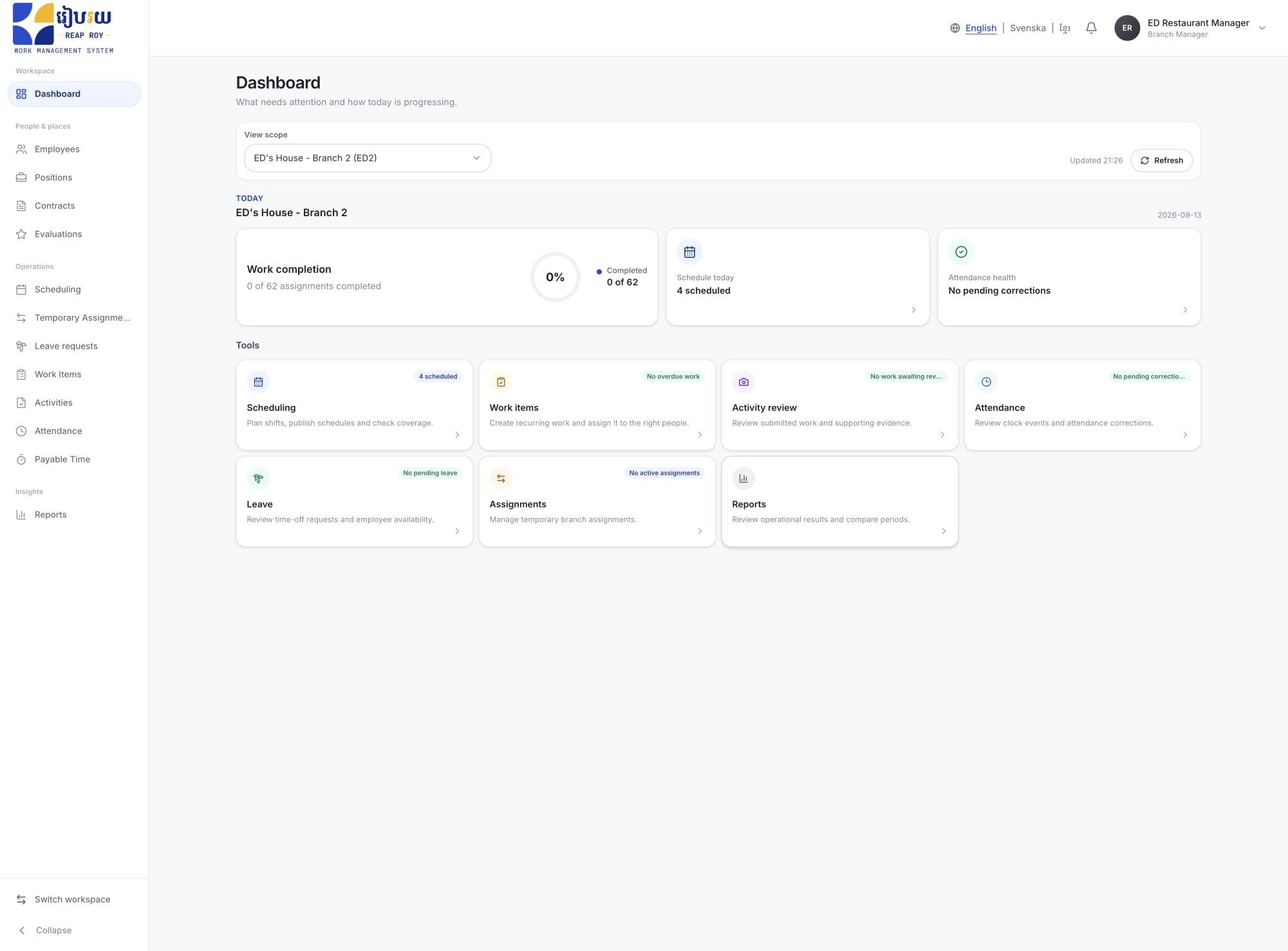
Task: Expand the ED Restaurant Manager user menu
Action: [1262, 28]
